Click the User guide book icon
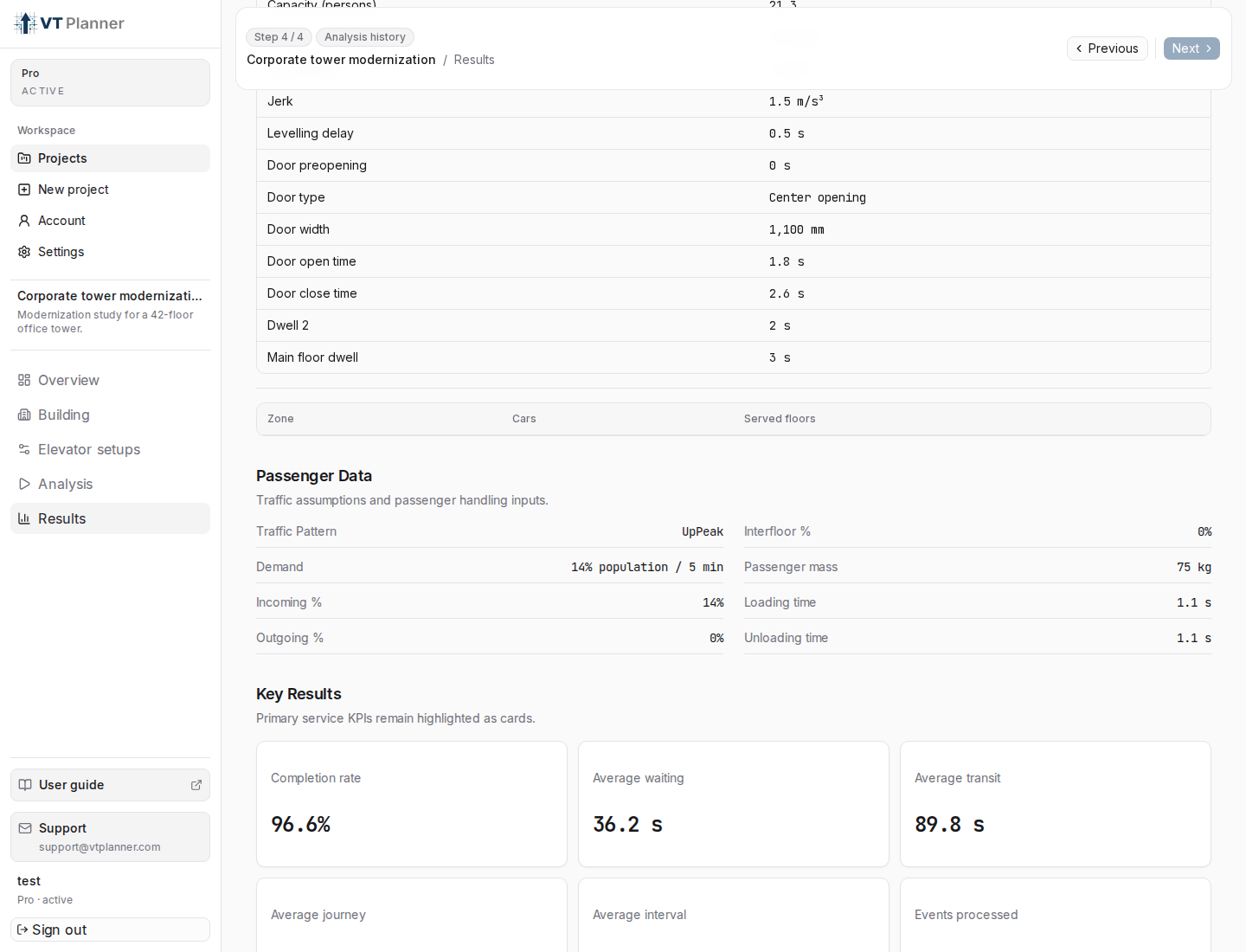 (25, 785)
